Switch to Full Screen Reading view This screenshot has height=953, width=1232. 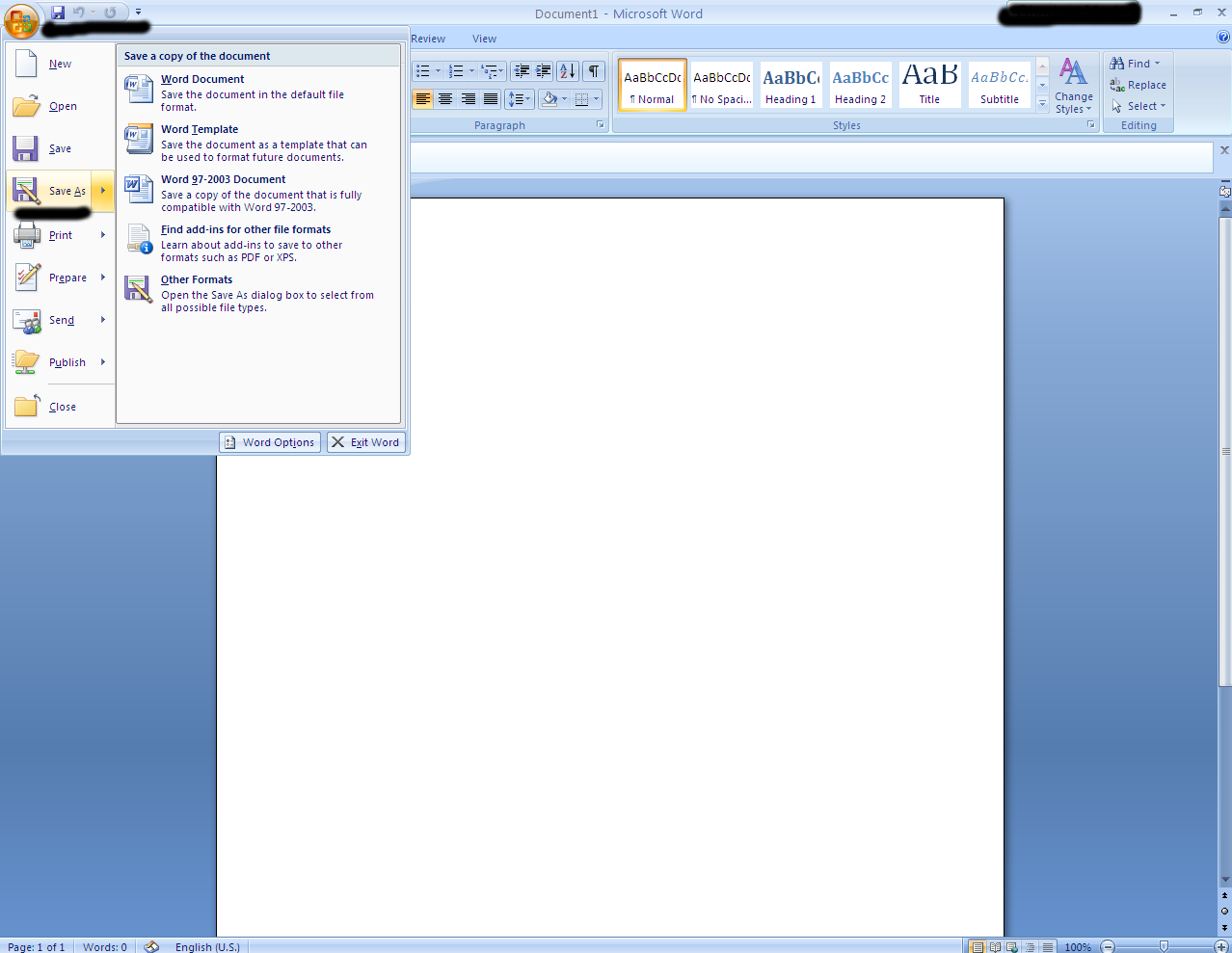point(995,946)
